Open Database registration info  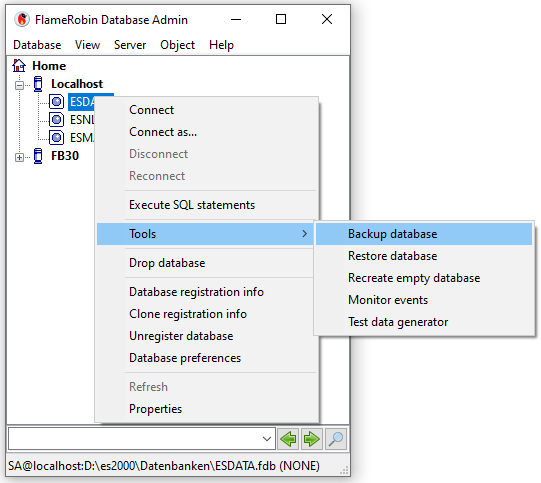click(205, 292)
